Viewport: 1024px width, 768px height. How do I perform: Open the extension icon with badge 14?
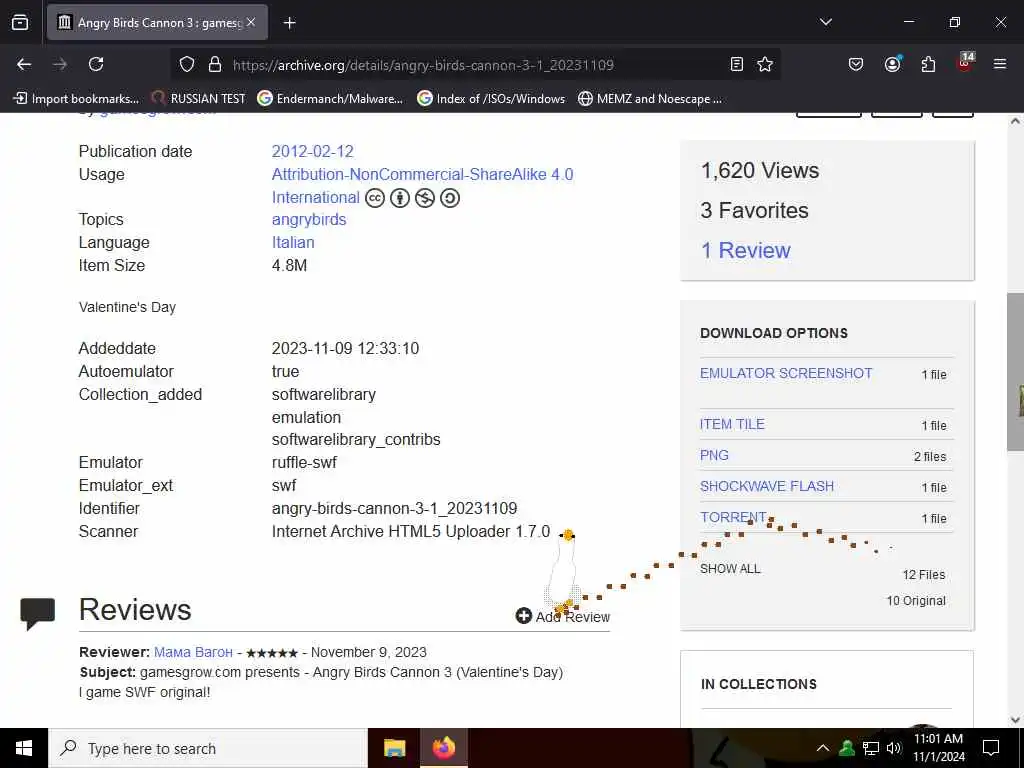click(965, 63)
